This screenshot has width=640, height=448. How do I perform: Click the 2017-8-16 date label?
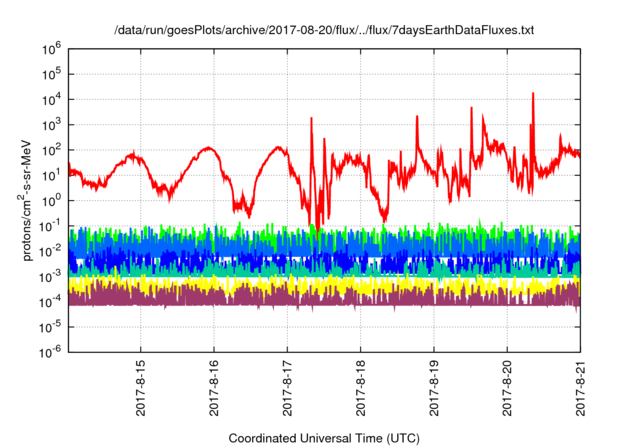214,388
